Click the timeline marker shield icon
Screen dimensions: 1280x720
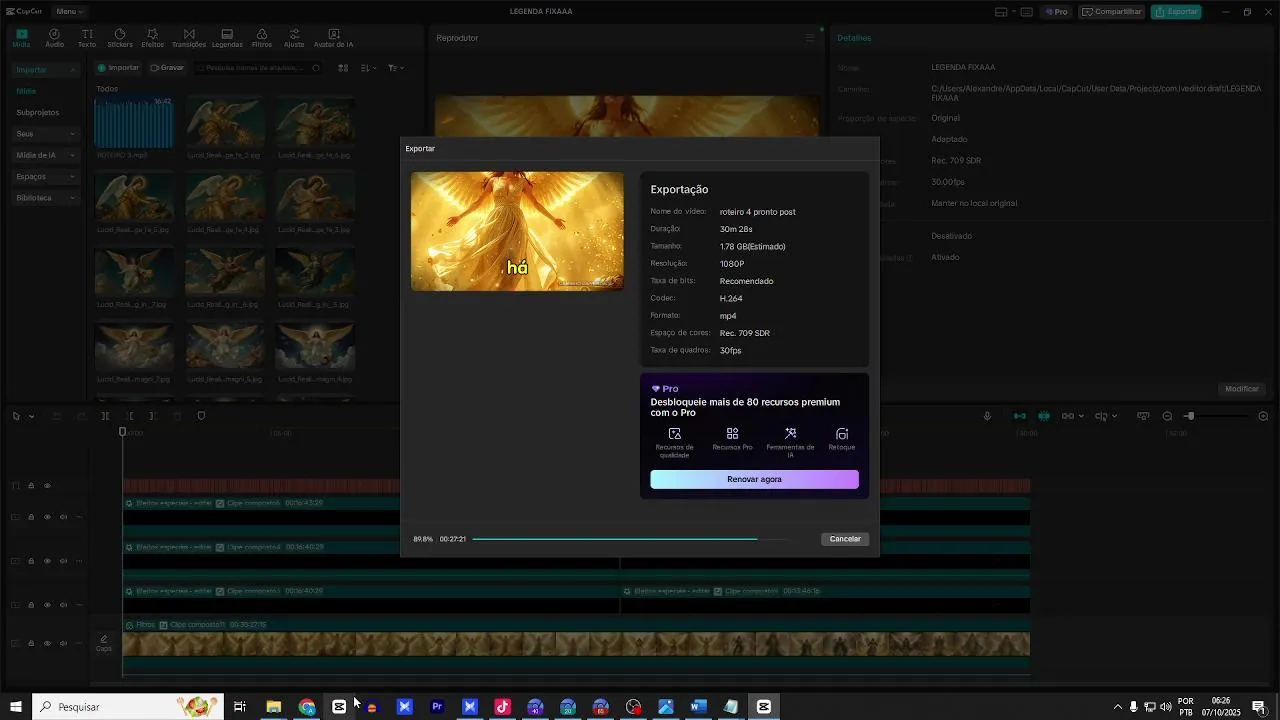point(201,416)
